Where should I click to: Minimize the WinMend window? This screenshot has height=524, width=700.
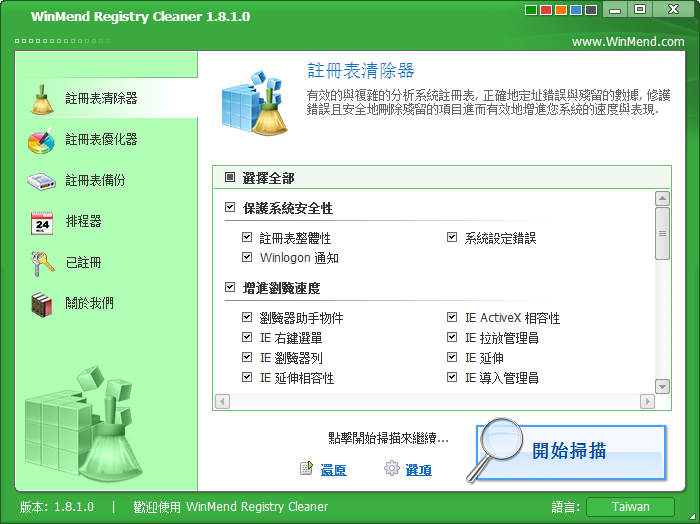point(615,9)
